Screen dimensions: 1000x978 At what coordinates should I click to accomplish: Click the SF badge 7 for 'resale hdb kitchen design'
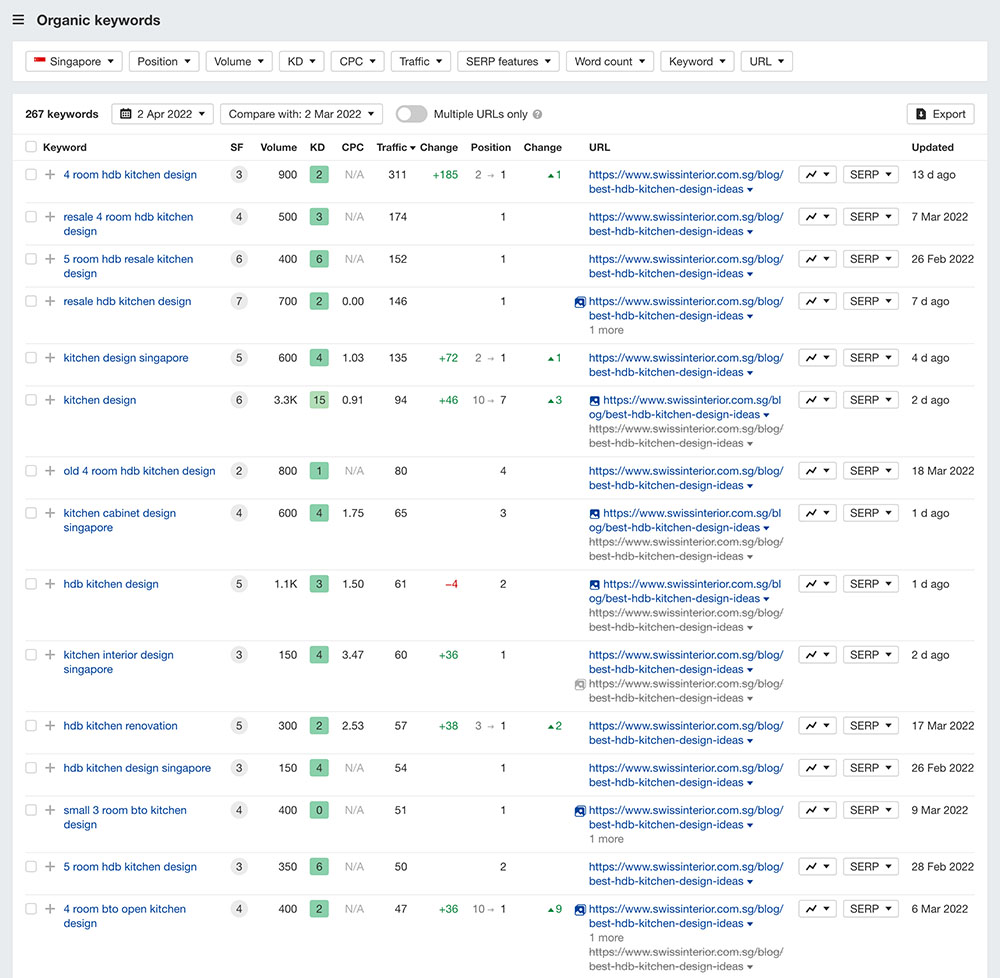(238, 302)
